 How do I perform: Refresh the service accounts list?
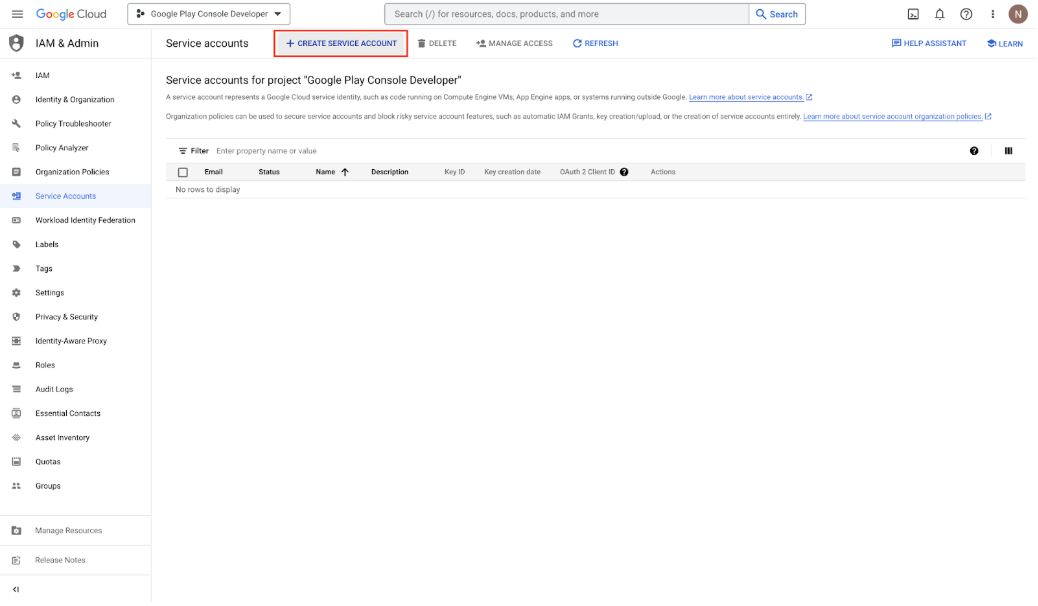tap(595, 43)
